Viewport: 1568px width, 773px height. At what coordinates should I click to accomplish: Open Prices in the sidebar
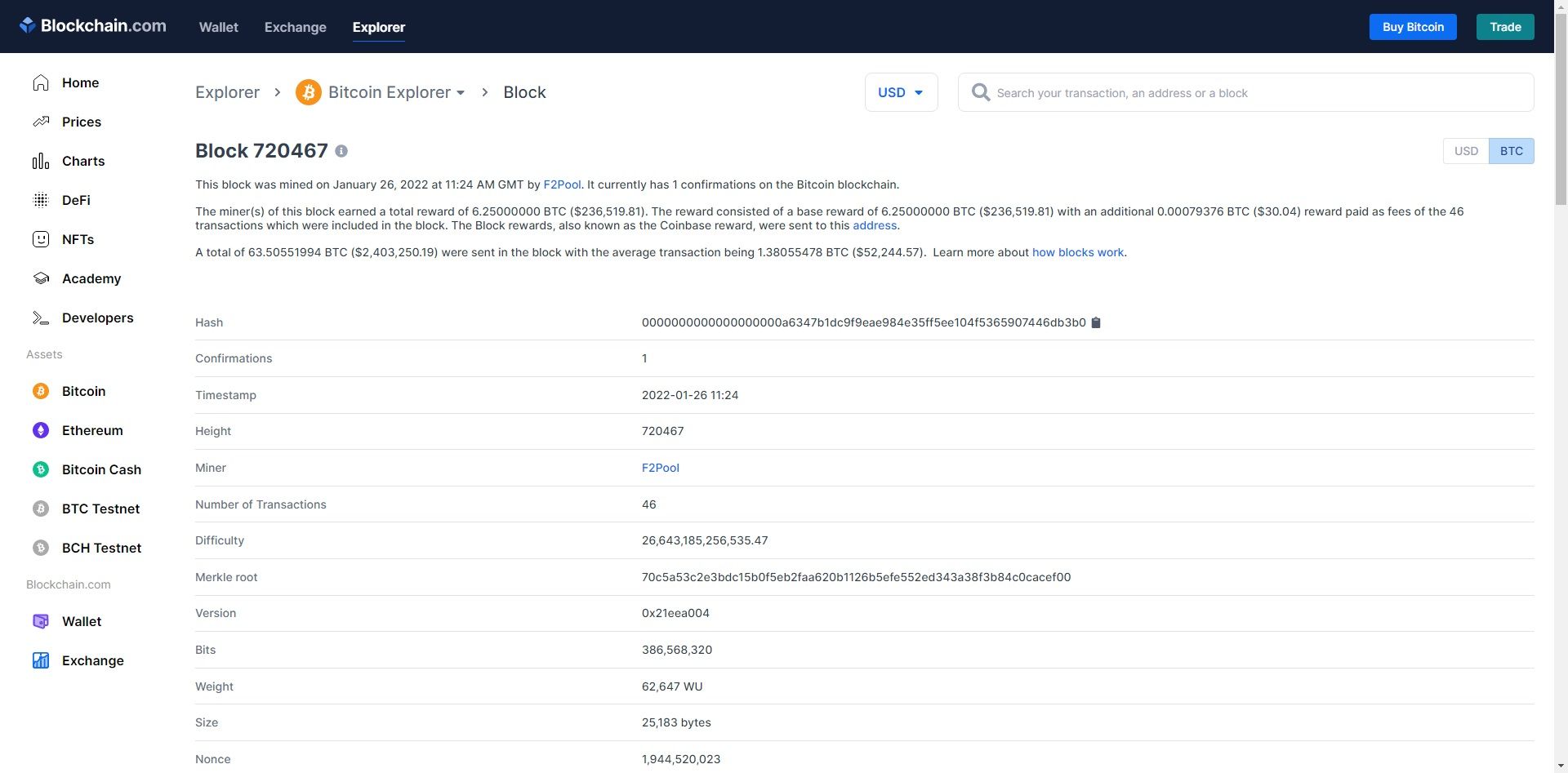point(82,122)
